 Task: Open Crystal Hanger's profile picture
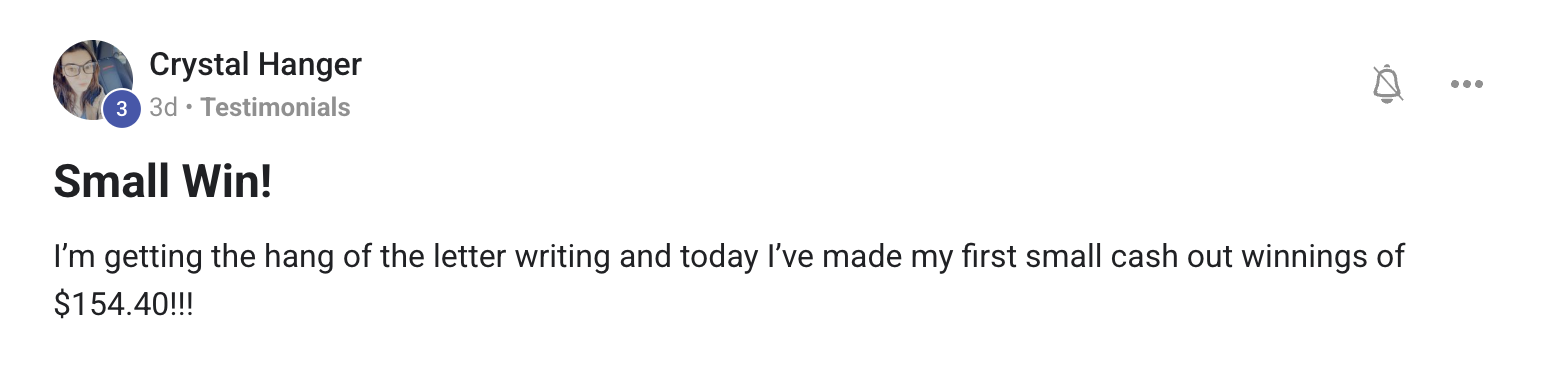coord(92,80)
